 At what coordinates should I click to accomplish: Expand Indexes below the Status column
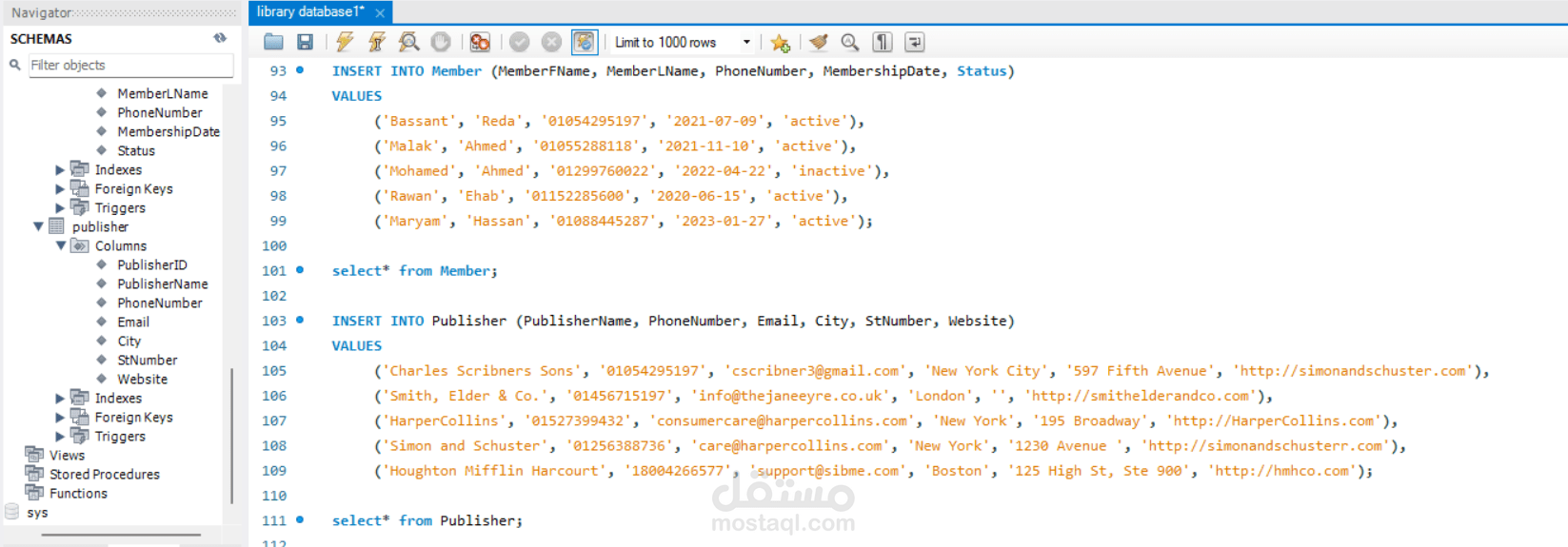tap(60, 169)
